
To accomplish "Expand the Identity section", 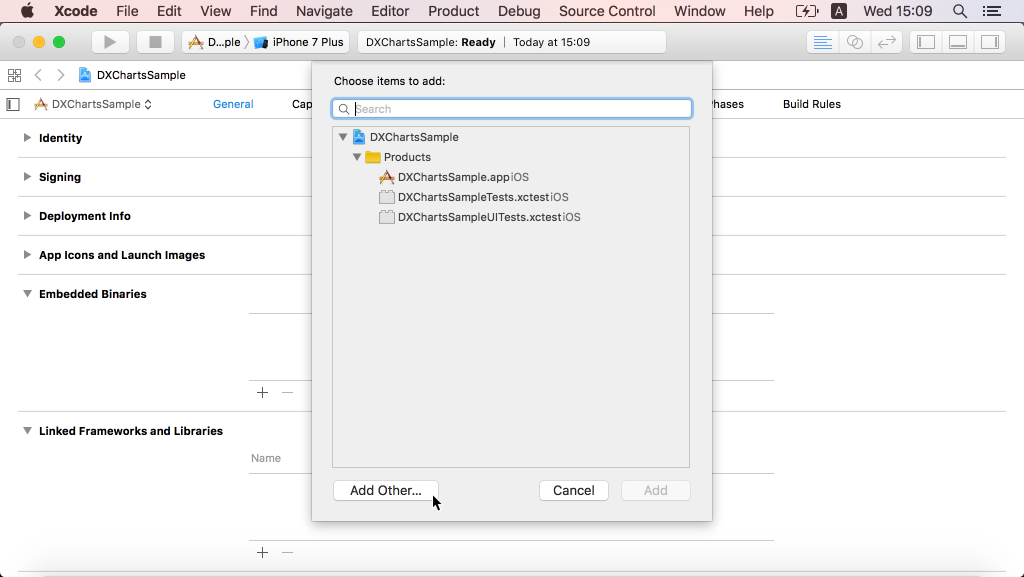I will click(26, 138).
